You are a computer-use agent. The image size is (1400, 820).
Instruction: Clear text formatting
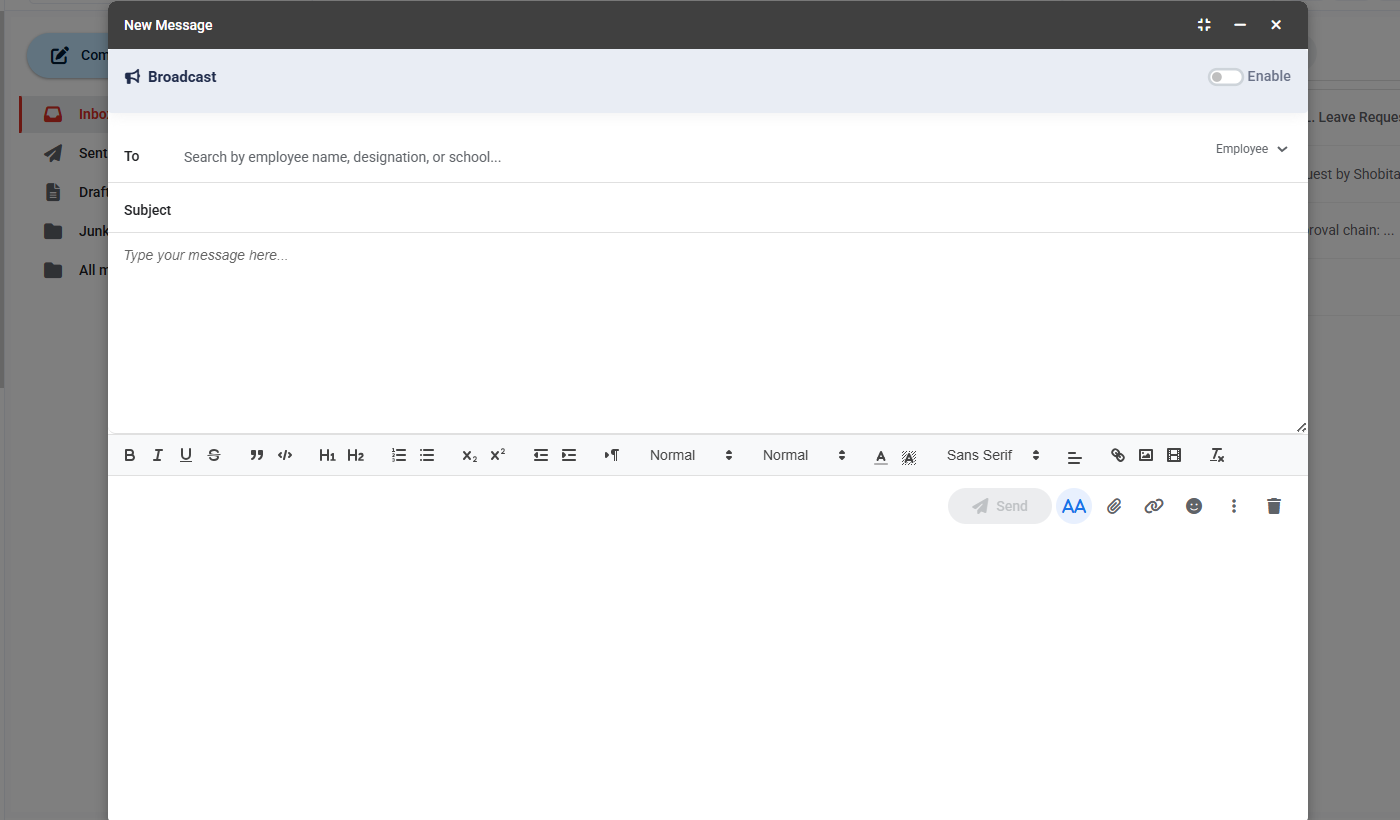(1217, 455)
